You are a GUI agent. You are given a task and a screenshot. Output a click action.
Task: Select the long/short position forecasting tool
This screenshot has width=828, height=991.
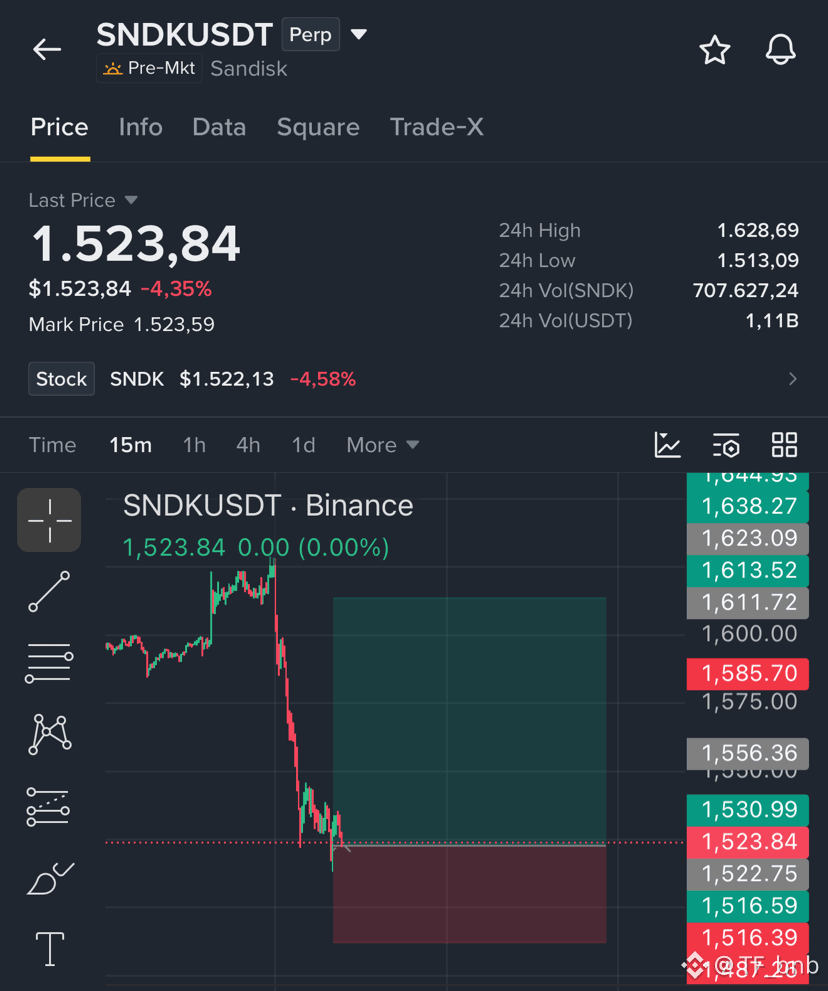(48, 806)
